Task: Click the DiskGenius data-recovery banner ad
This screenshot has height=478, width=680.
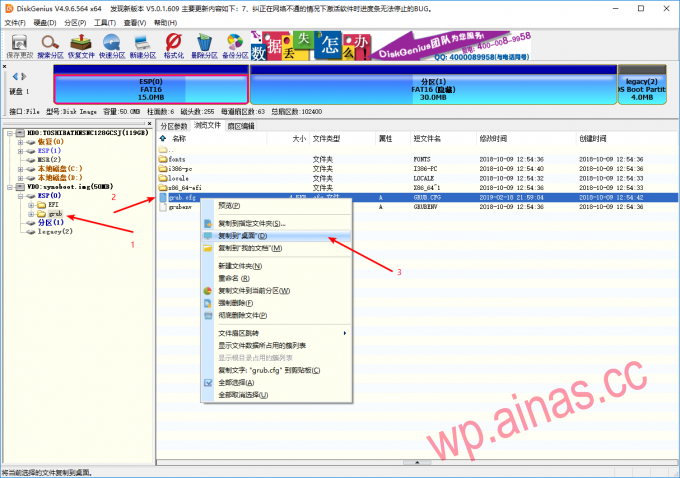Action: pos(391,46)
